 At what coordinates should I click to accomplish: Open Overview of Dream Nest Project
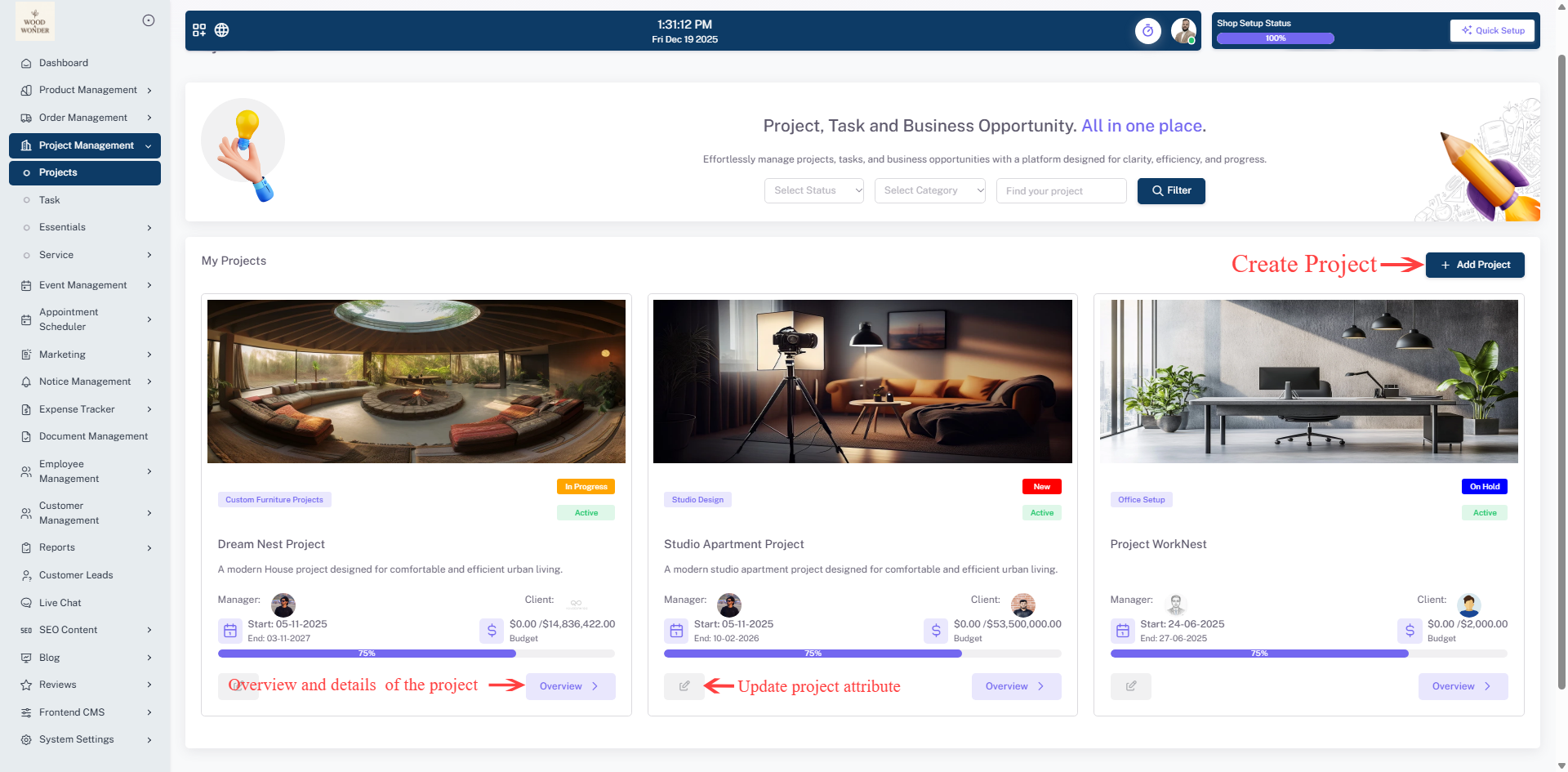569,686
